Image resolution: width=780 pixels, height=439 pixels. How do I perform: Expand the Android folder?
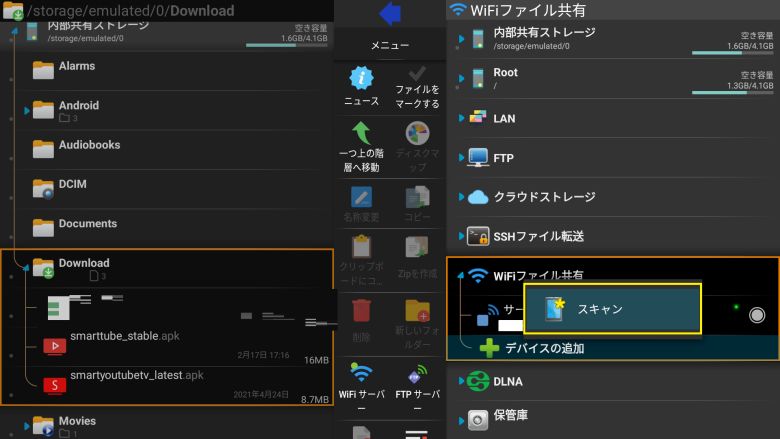pyautogui.click(x=26, y=110)
